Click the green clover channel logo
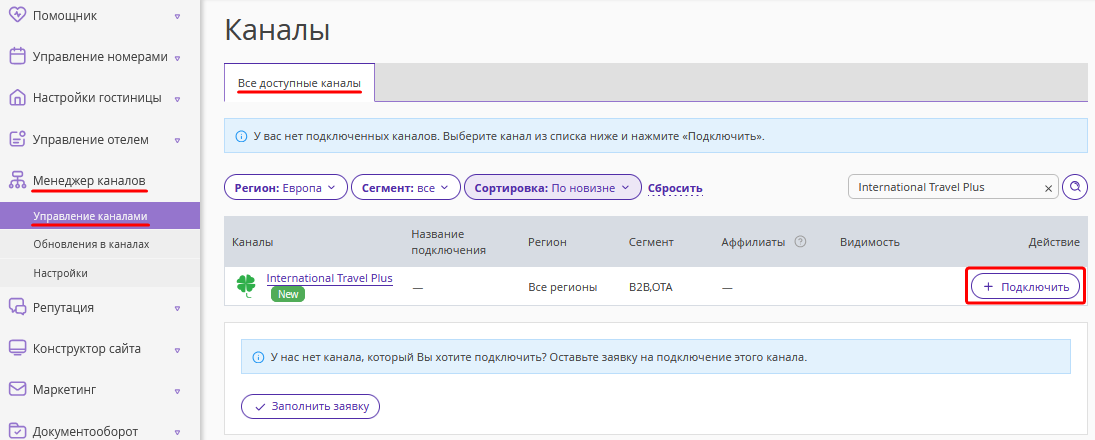 [246, 286]
